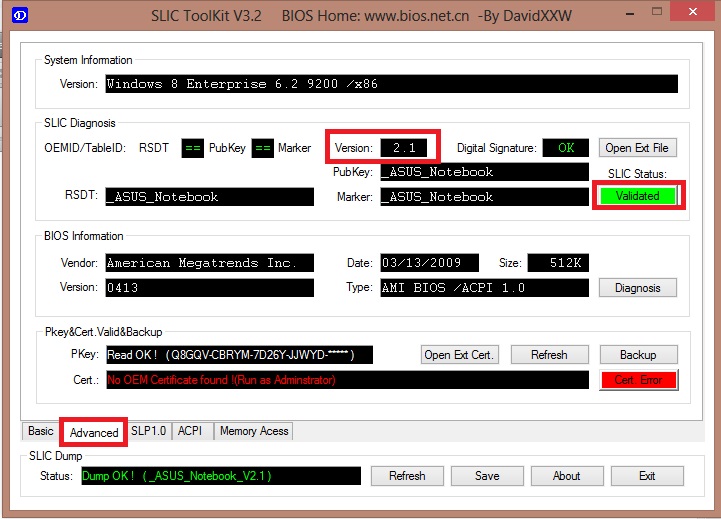Click the Cert. field with red error message
Viewport: 721px width, 519px height.
(x=348, y=380)
